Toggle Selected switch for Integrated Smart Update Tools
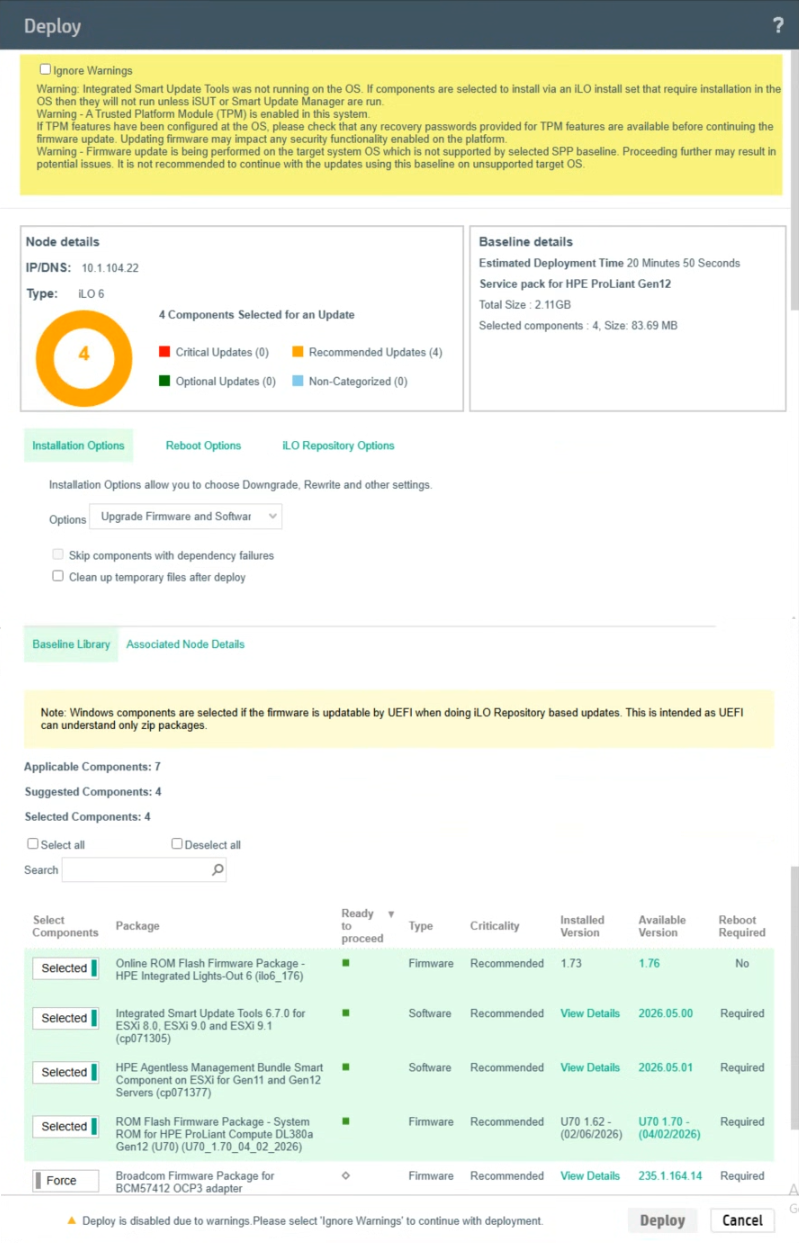 (65, 1018)
